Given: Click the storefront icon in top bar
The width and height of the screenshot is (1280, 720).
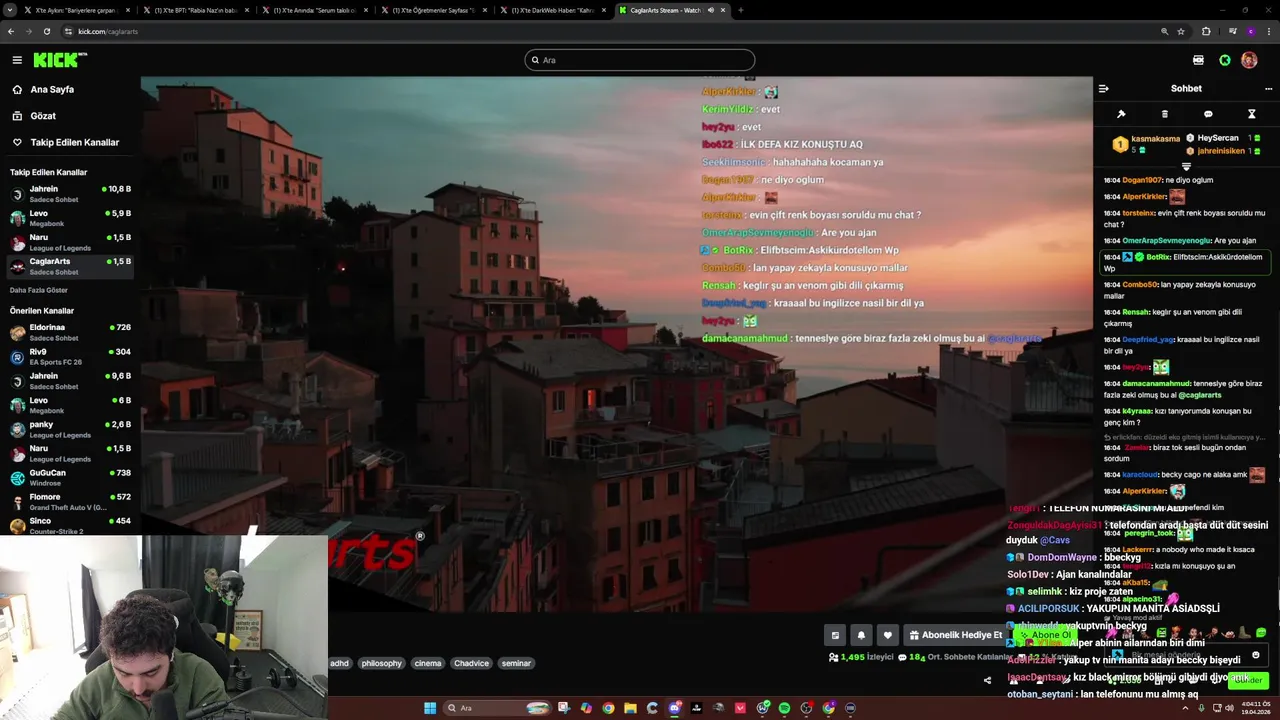Looking at the screenshot, I should point(1198,60).
